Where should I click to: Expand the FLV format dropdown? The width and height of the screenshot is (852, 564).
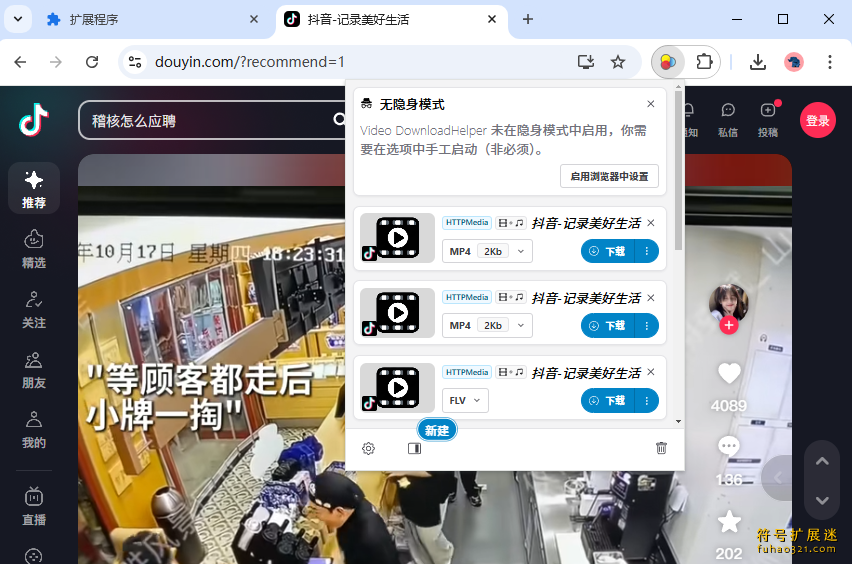click(465, 400)
